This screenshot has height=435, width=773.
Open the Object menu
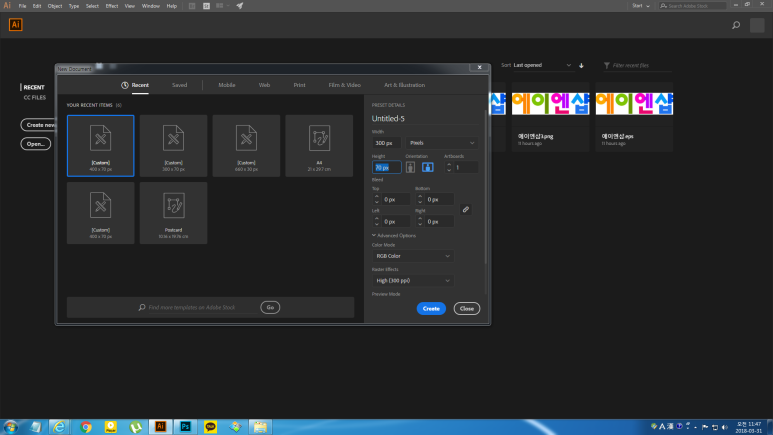[x=55, y=6]
